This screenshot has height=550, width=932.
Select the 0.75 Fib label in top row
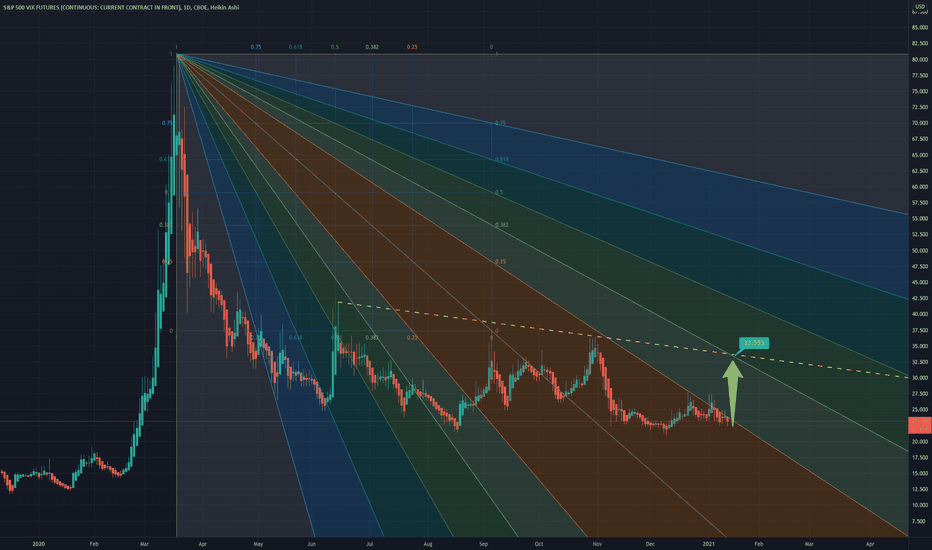(x=256, y=46)
